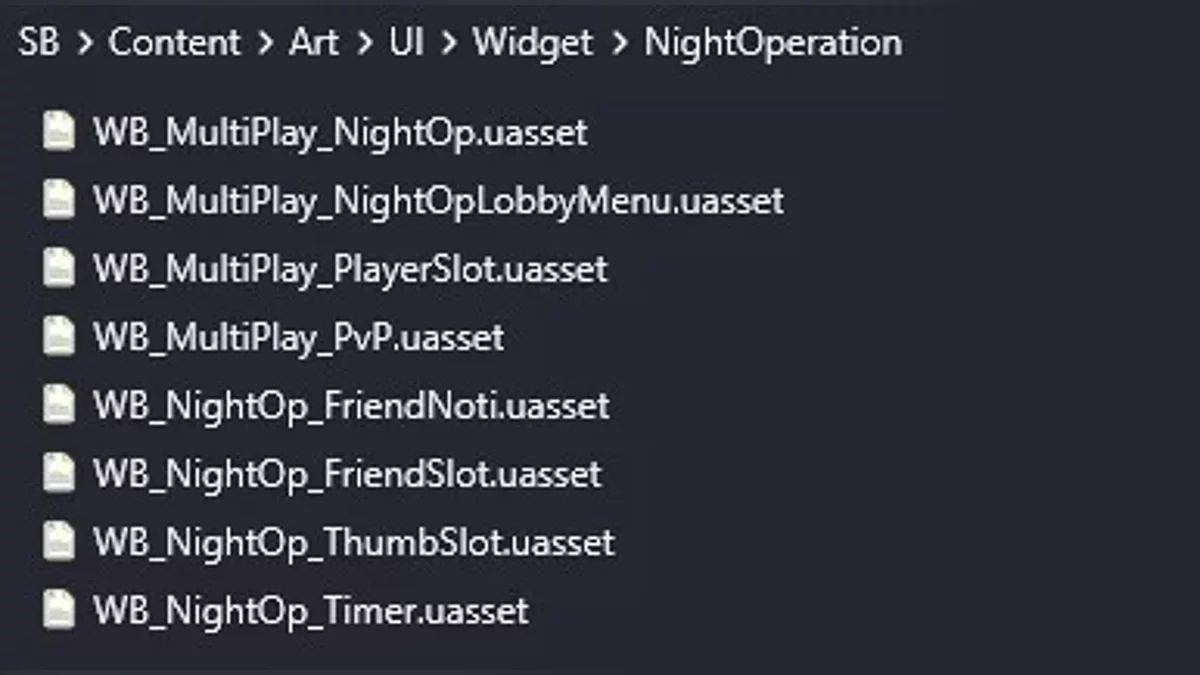Click file icon beside WB_MultiPlay_NightOpLobbyMenu.uasset

point(59,200)
